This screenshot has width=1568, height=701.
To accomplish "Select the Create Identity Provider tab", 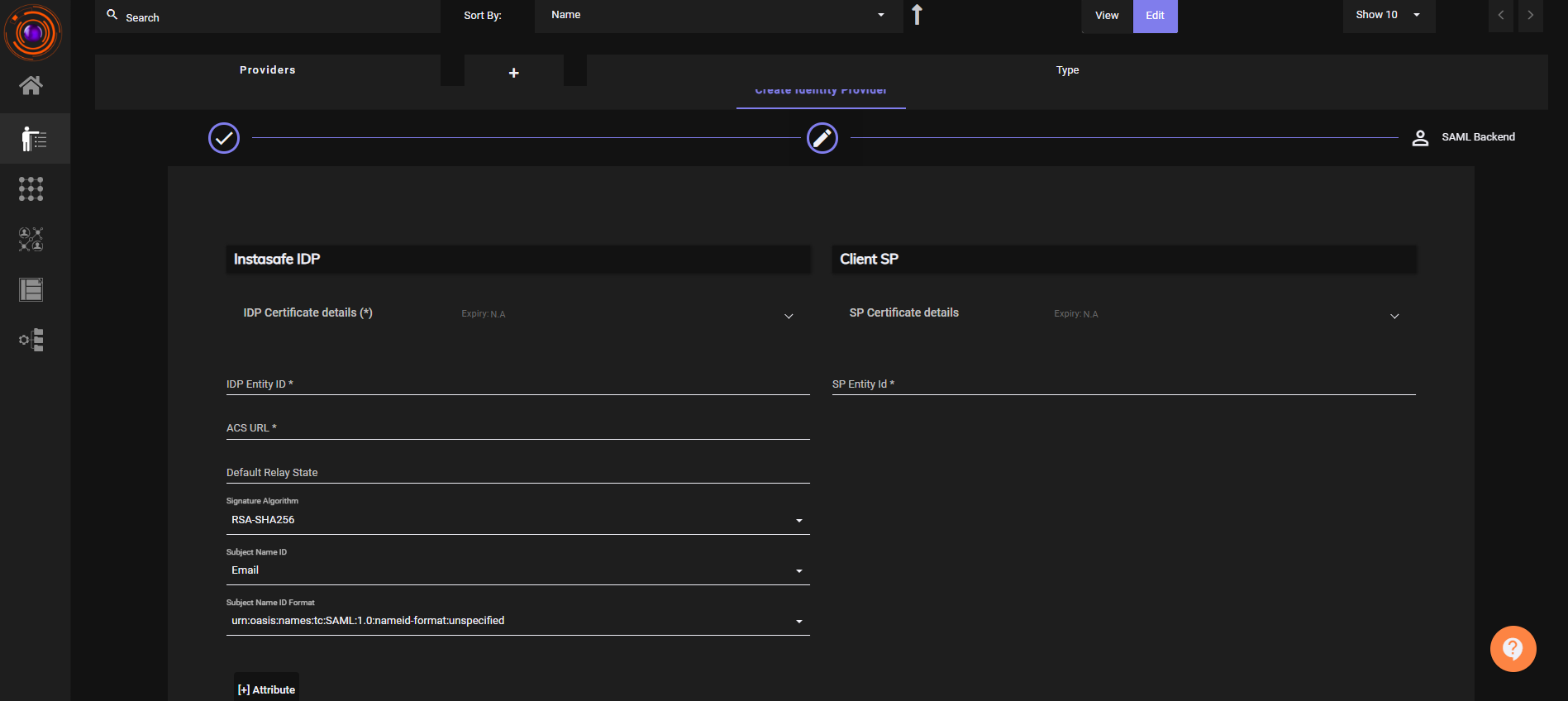I will click(x=821, y=94).
